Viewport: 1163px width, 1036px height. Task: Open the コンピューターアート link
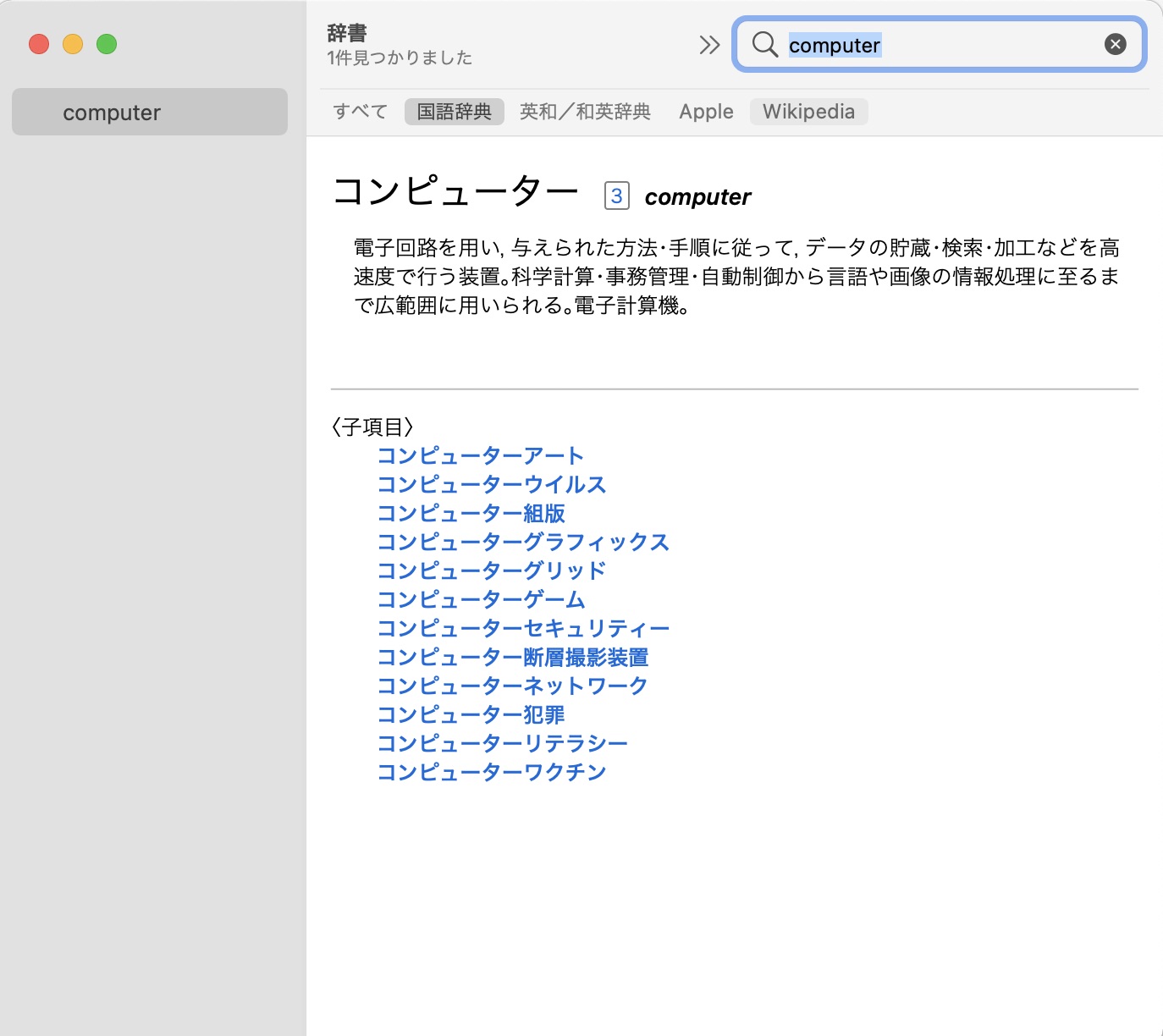480,456
